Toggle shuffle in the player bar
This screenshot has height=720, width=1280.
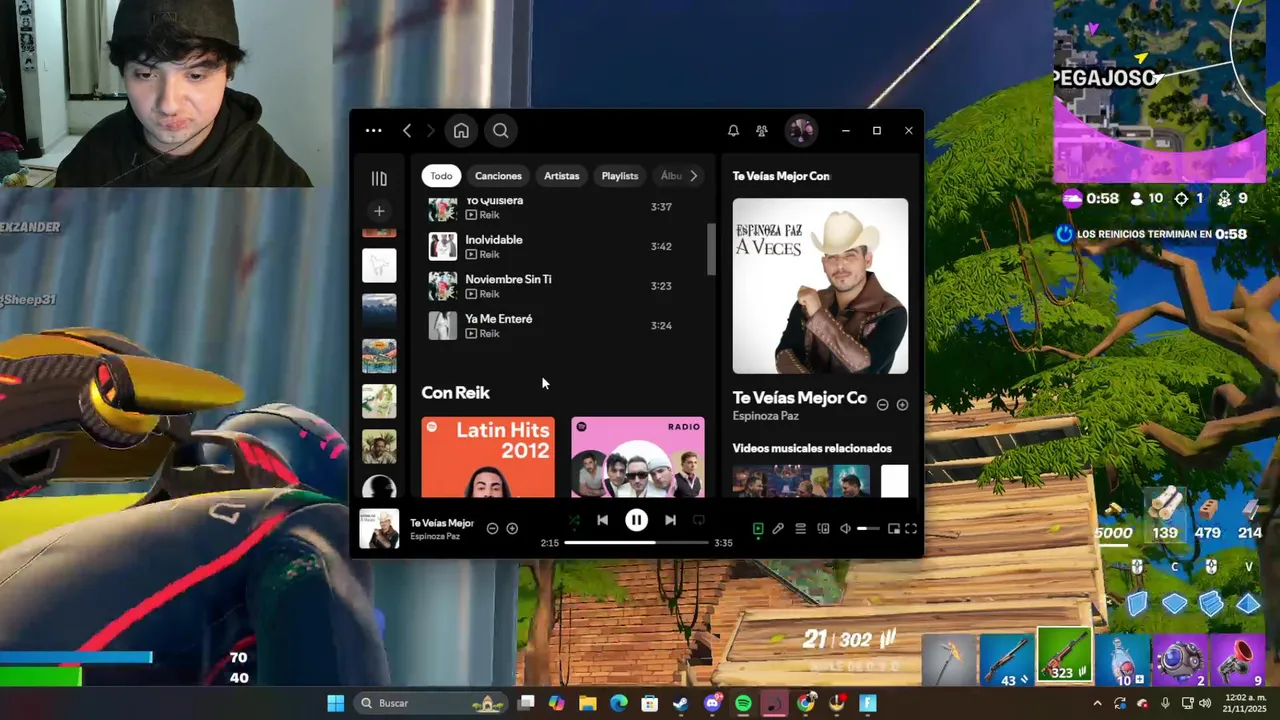coord(574,520)
